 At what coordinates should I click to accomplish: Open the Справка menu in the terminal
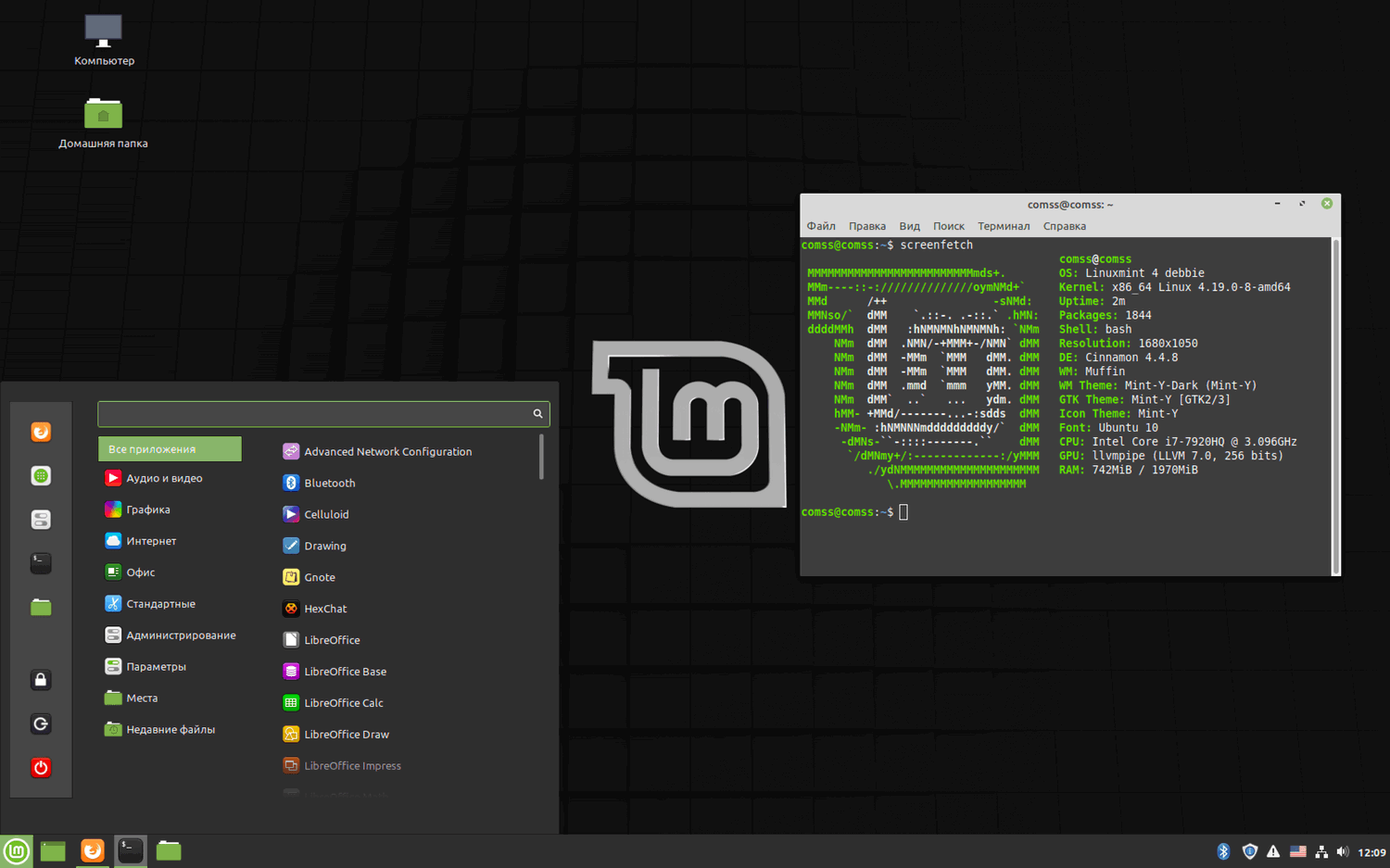pyautogui.click(x=1064, y=225)
